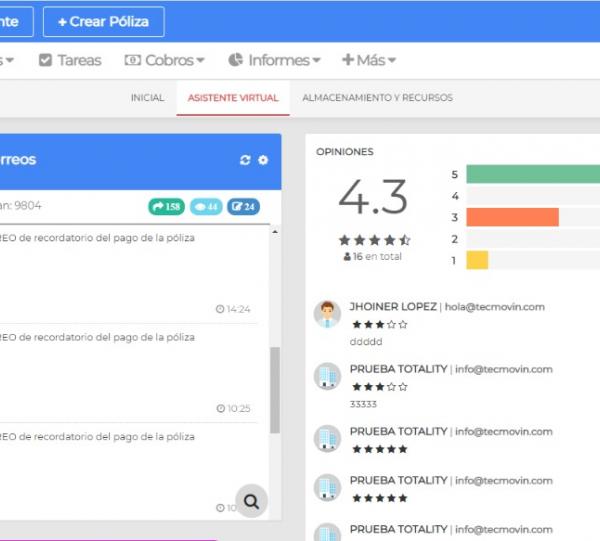Click the orange 3-star rating bar
The width and height of the screenshot is (600, 541).
pos(511,217)
